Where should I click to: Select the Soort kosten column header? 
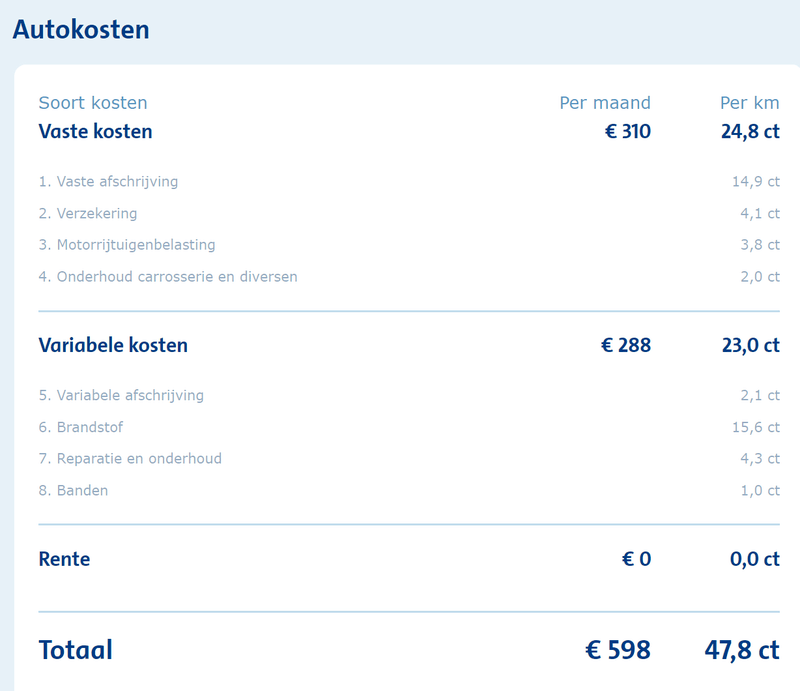(x=93, y=103)
